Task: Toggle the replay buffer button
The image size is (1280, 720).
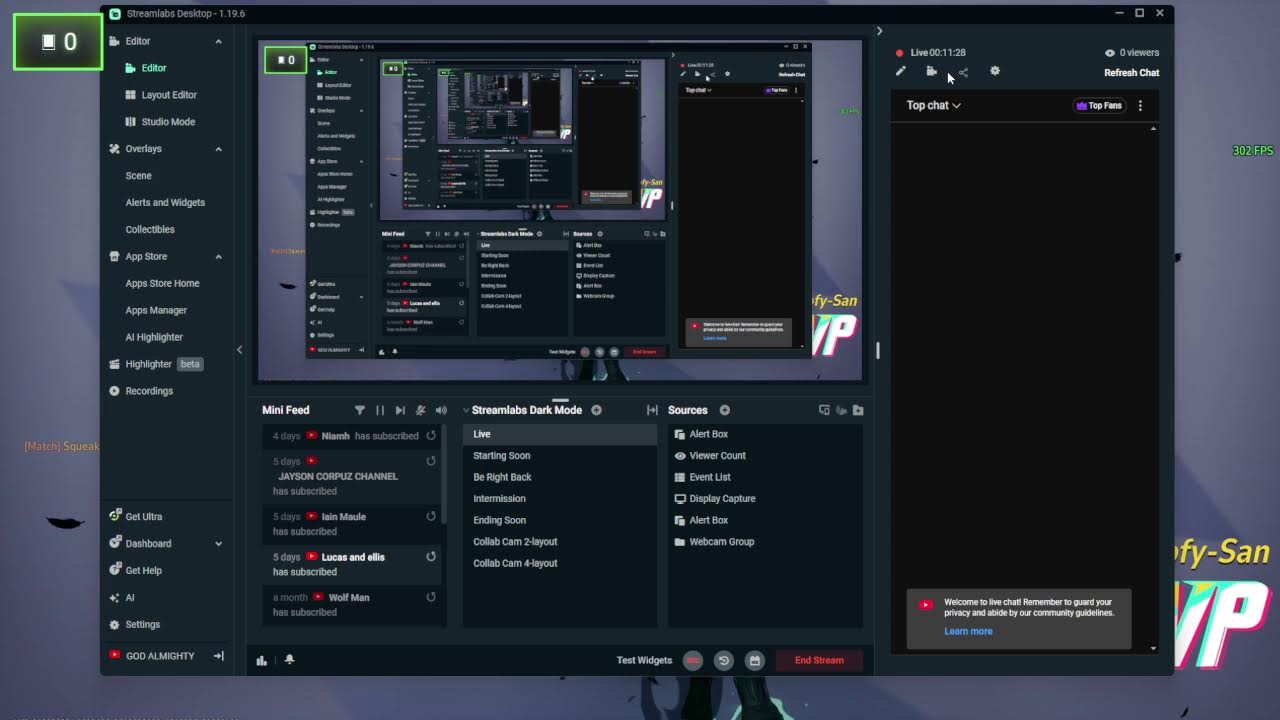Action: point(724,660)
